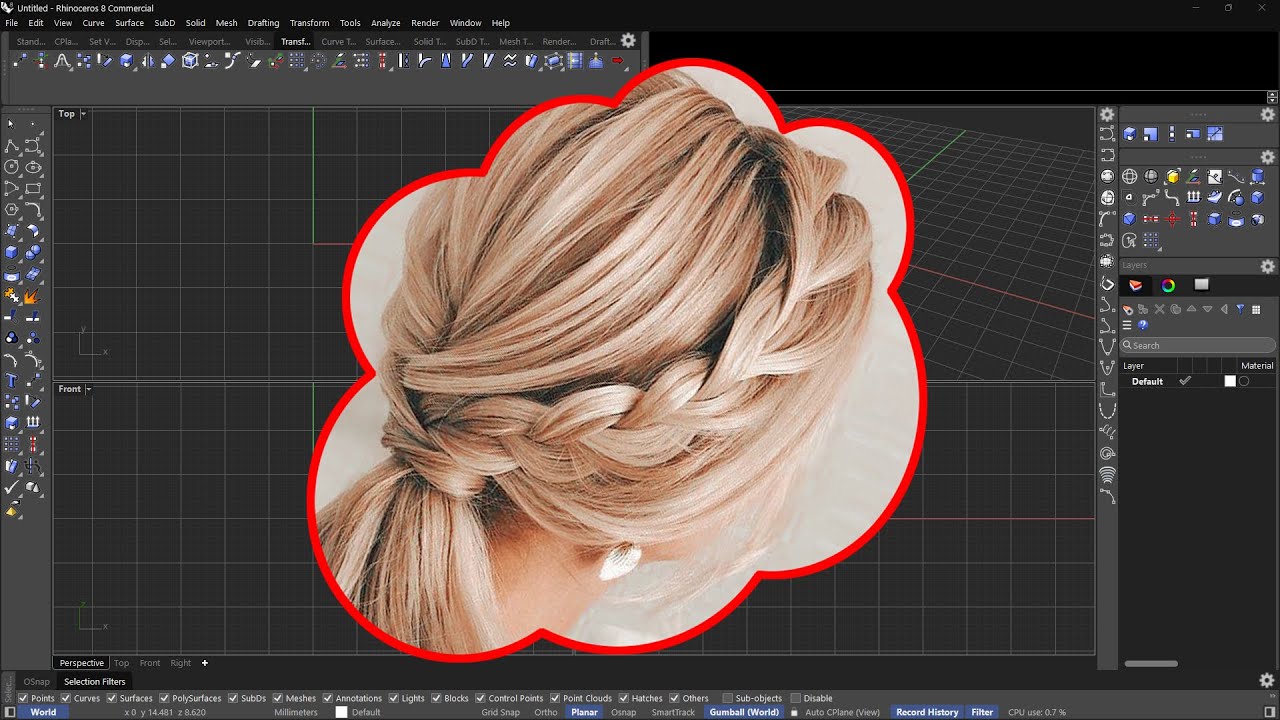The height and width of the screenshot is (720, 1280).
Task: Select the Box solid tool
Action: click(x=11, y=253)
